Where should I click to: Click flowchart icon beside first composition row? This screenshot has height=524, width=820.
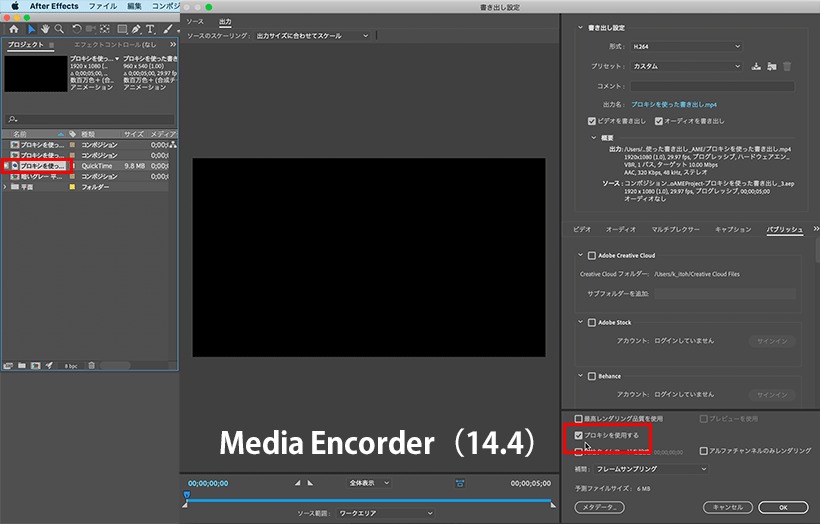(x=173, y=145)
